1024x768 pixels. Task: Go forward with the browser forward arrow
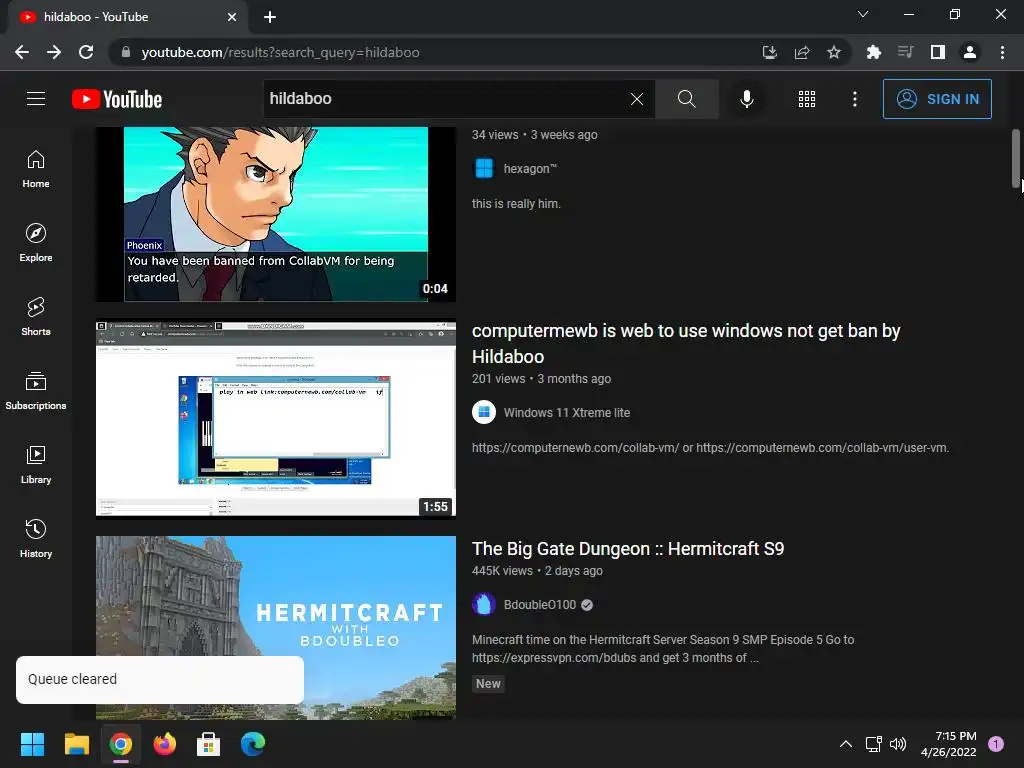54,52
